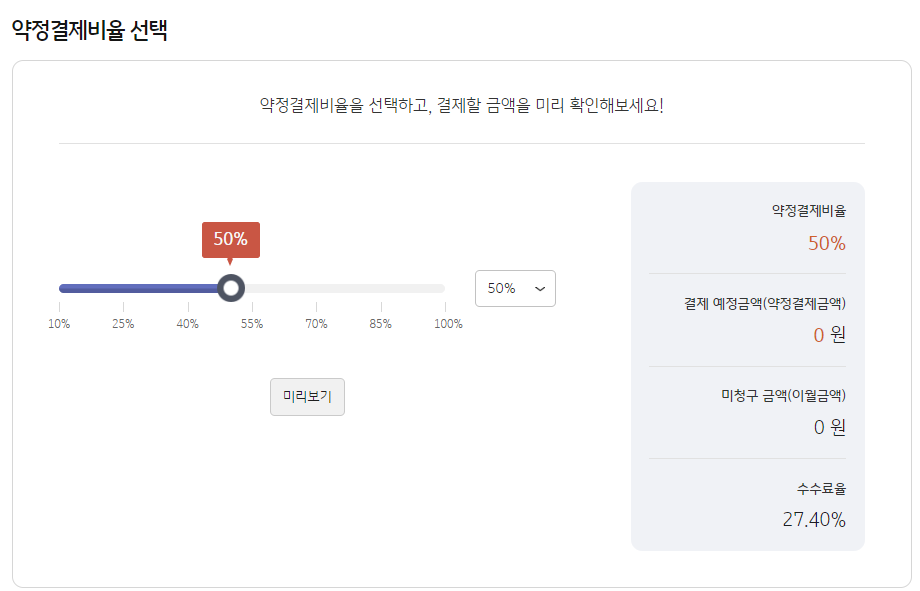Click the 70% label below the track

(x=315, y=323)
